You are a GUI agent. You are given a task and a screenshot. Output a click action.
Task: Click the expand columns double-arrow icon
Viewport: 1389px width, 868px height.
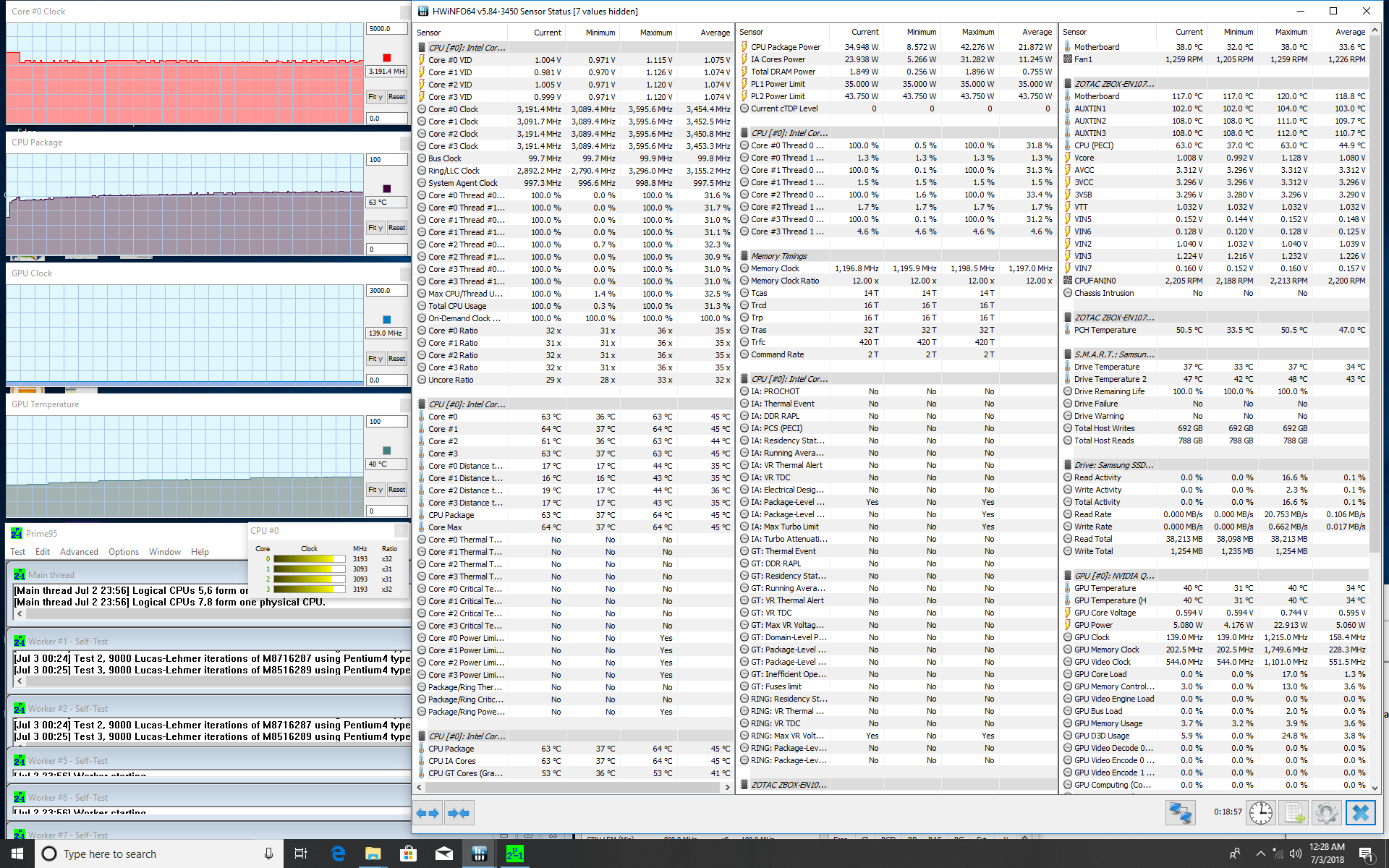click(428, 813)
